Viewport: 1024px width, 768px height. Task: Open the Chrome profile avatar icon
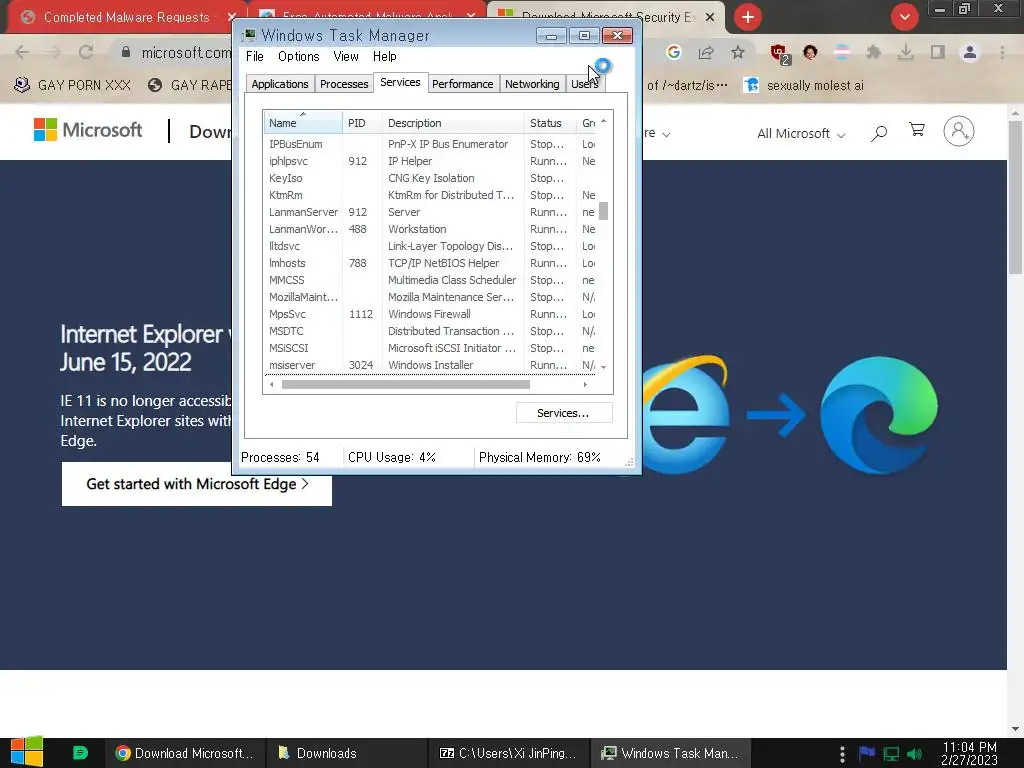[970, 52]
